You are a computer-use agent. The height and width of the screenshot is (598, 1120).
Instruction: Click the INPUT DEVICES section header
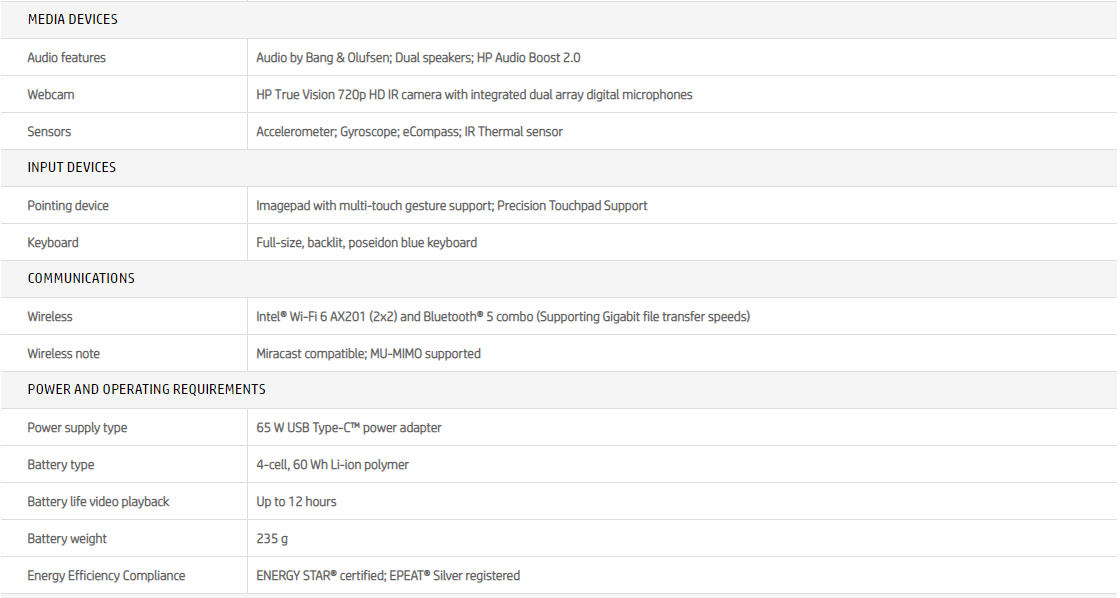(x=71, y=168)
